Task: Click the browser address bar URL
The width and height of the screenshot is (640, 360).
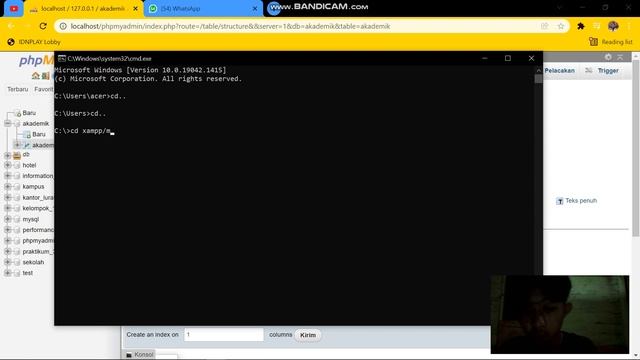Action: (x=230, y=26)
